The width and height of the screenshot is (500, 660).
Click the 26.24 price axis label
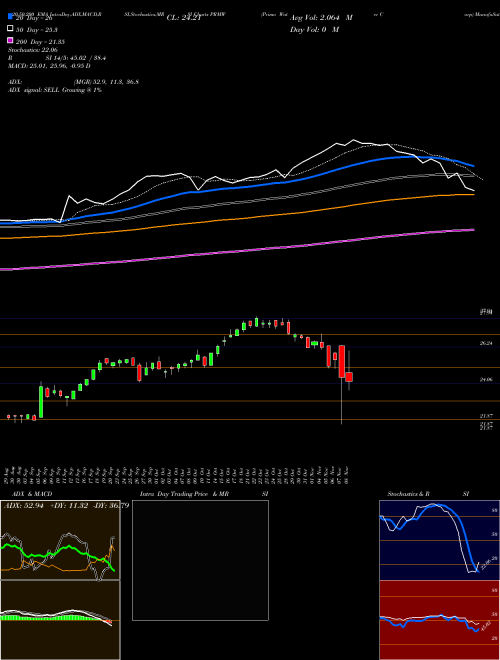486,343
